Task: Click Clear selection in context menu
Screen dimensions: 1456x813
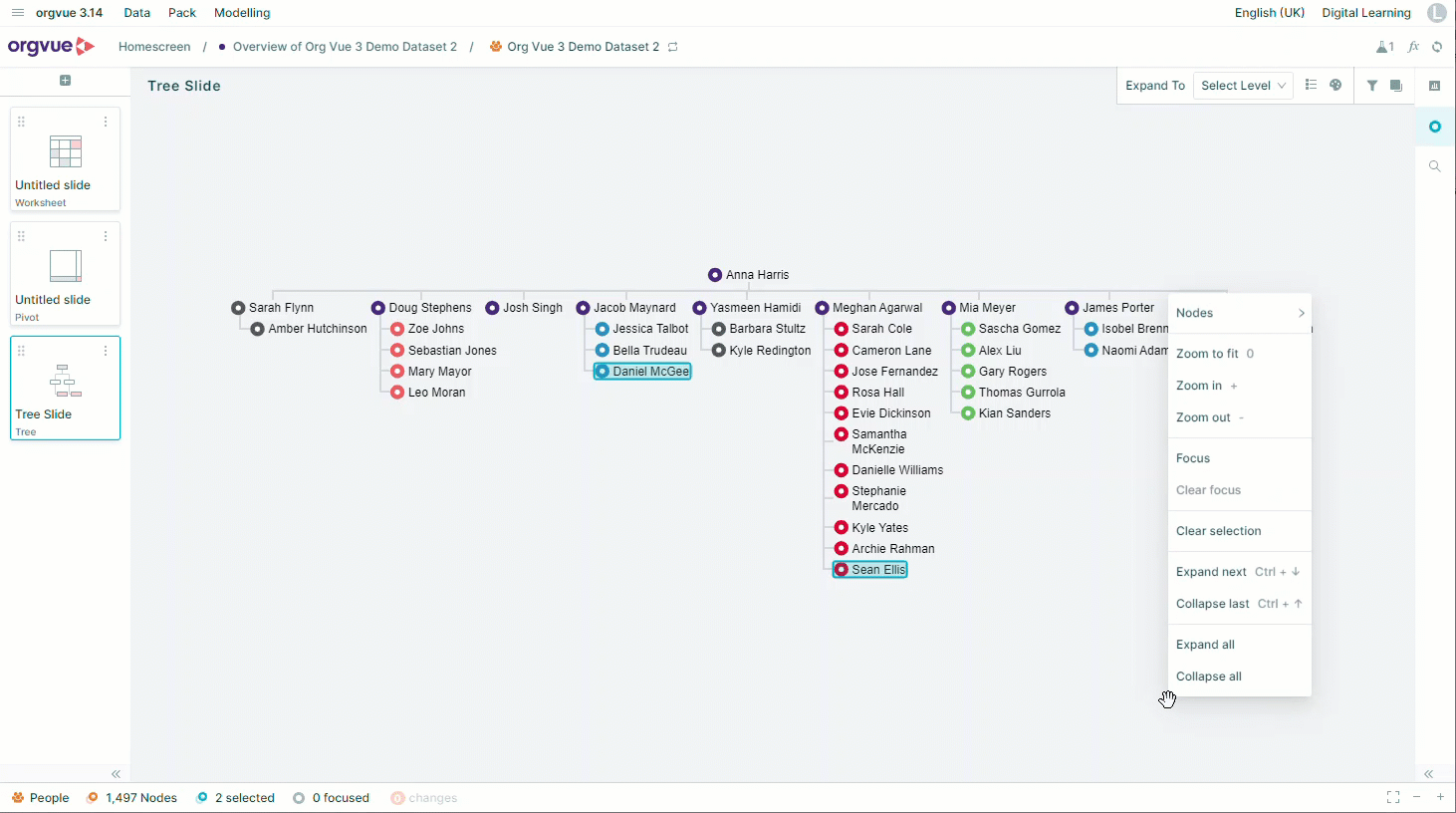Action: (1218, 531)
